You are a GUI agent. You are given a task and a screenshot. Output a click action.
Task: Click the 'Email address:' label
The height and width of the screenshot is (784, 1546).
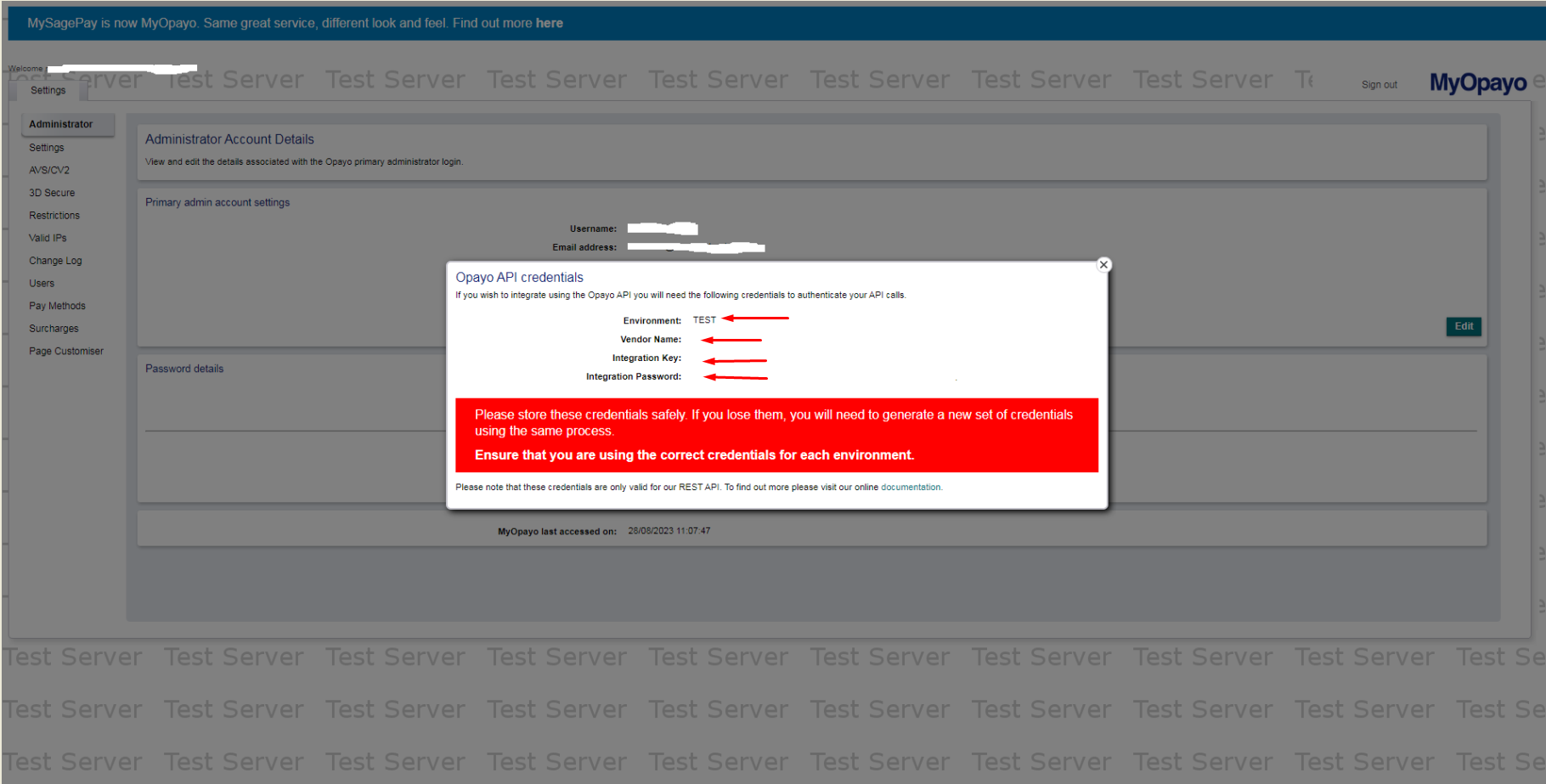584,247
